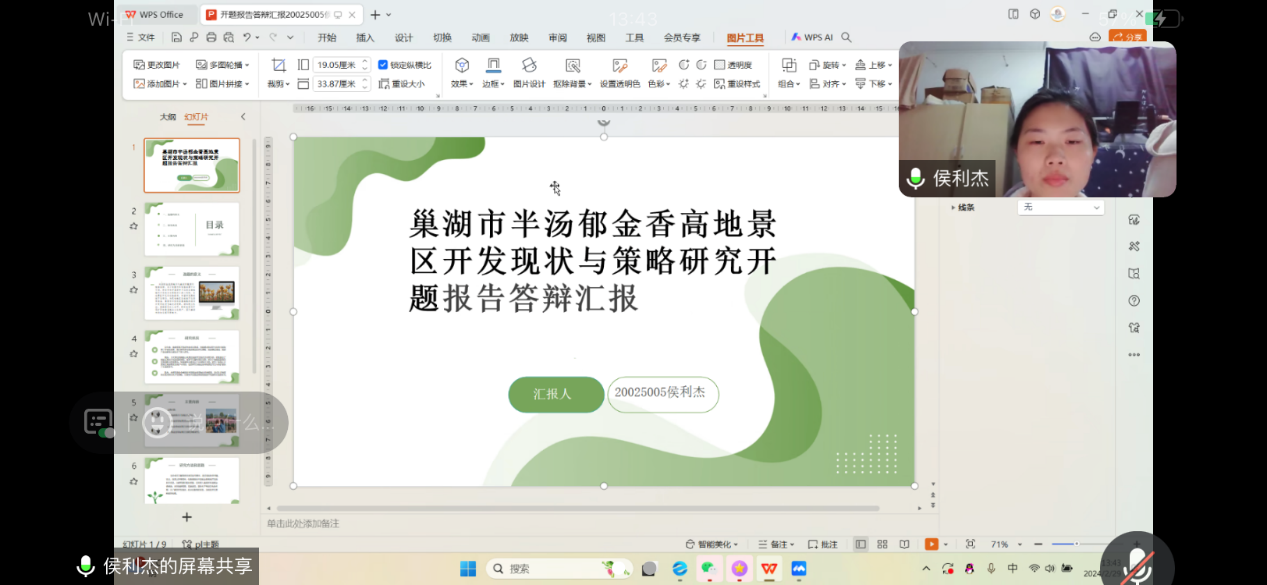Screen dimensions: 1267x585
Task: Switch to the 插入 insert tab
Action: [x=365, y=38]
